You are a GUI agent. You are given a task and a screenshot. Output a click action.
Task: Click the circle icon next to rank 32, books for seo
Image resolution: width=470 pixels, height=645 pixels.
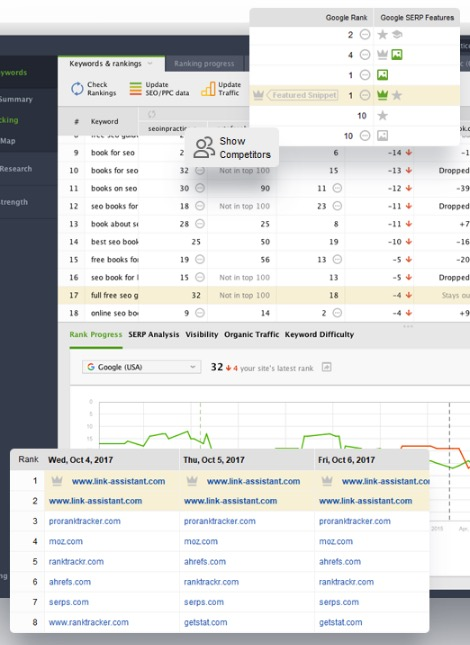[x=200, y=170]
